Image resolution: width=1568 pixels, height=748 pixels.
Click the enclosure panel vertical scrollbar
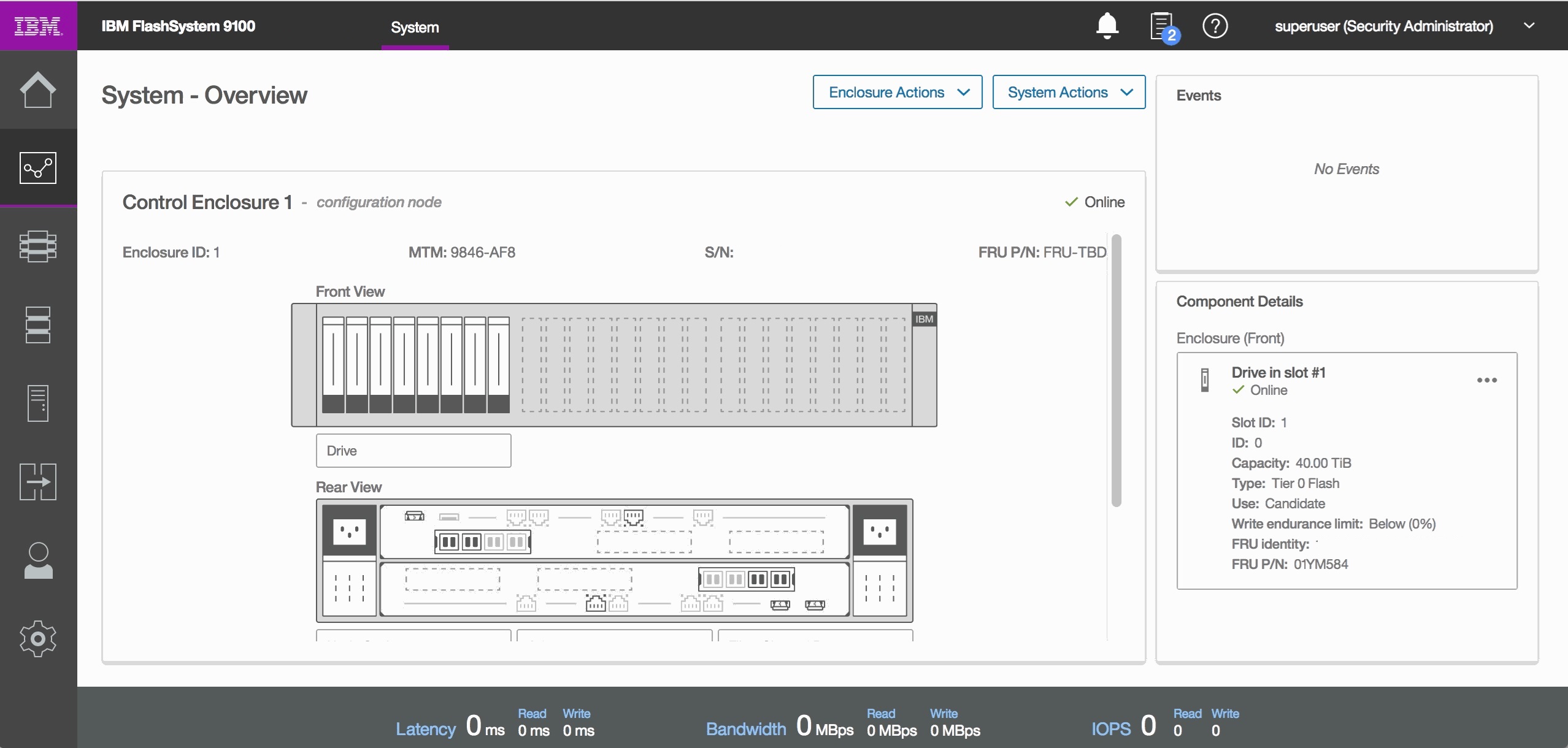(1116, 370)
